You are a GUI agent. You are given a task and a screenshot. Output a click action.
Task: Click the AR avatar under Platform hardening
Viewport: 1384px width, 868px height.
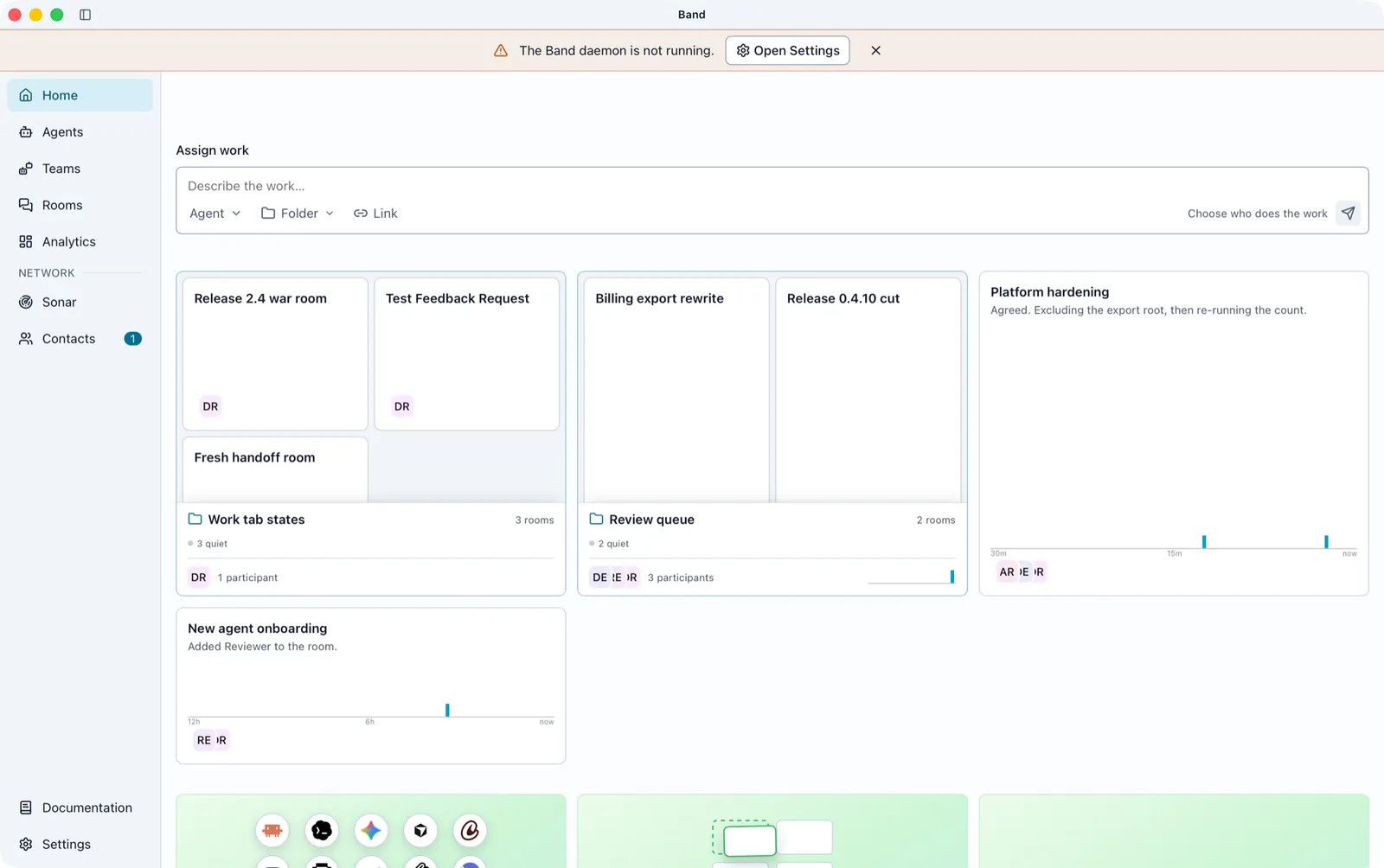1007,571
